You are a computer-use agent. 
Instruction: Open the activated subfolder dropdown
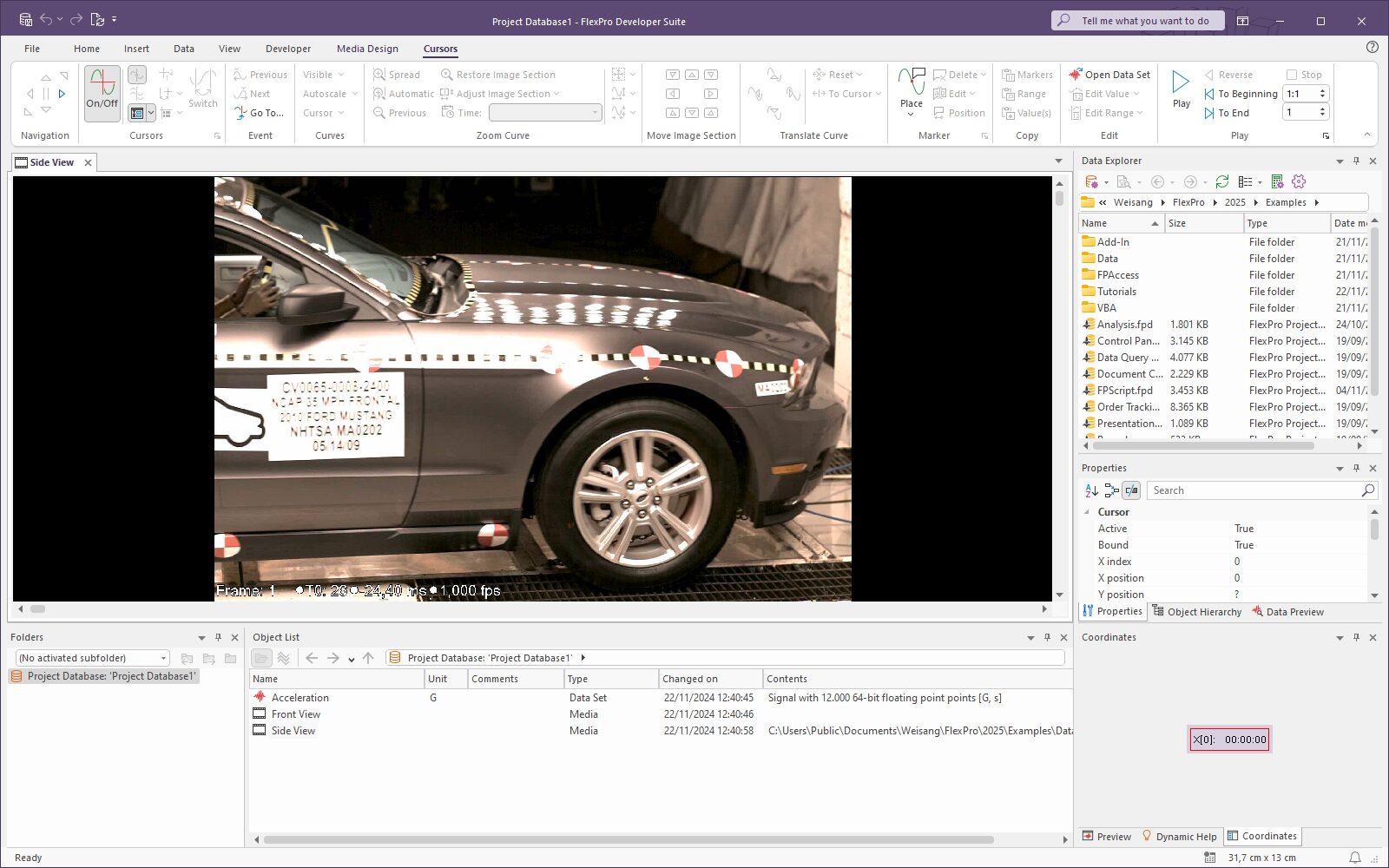(163, 658)
